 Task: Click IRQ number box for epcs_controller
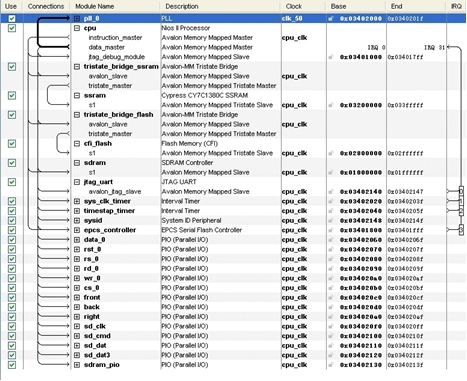point(461,230)
